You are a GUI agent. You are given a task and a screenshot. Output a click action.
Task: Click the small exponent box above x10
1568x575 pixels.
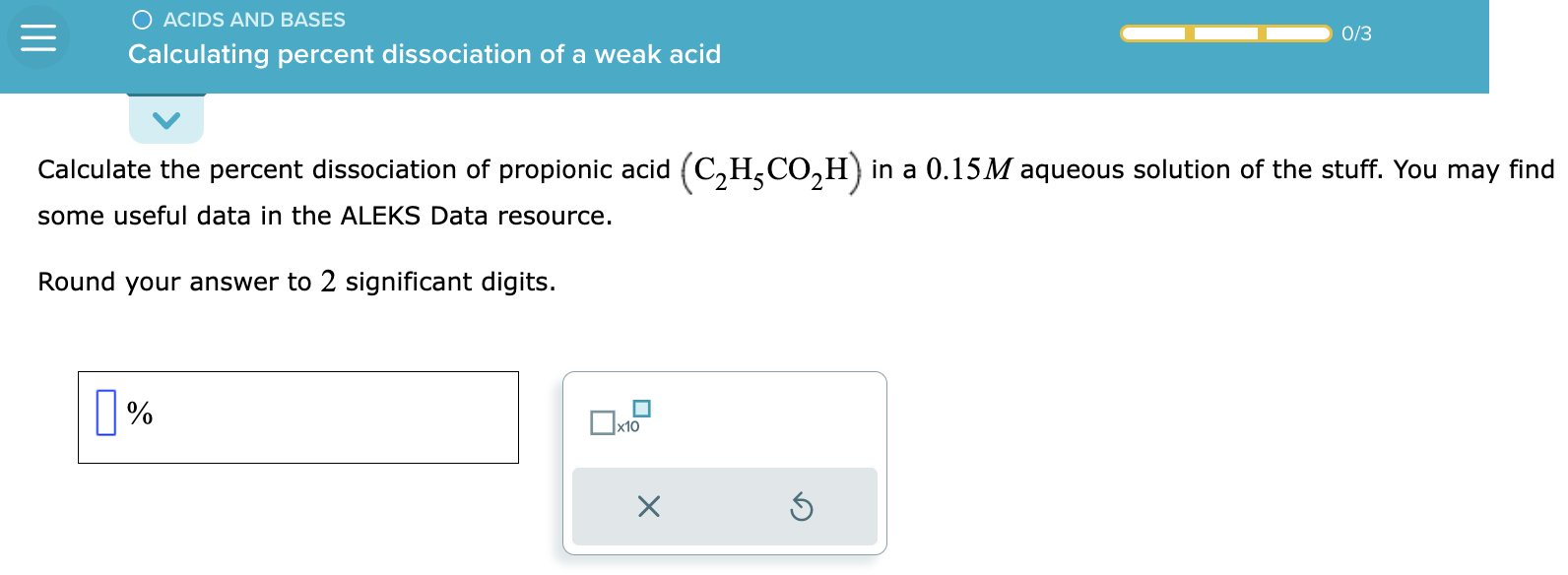pyautogui.click(x=642, y=408)
